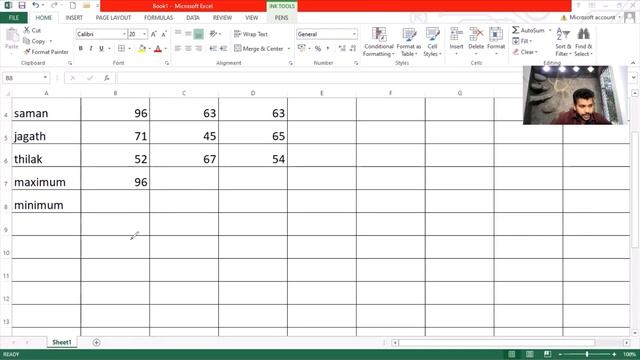Open the FILE tab
This screenshot has height=360, width=640.
(x=13, y=18)
